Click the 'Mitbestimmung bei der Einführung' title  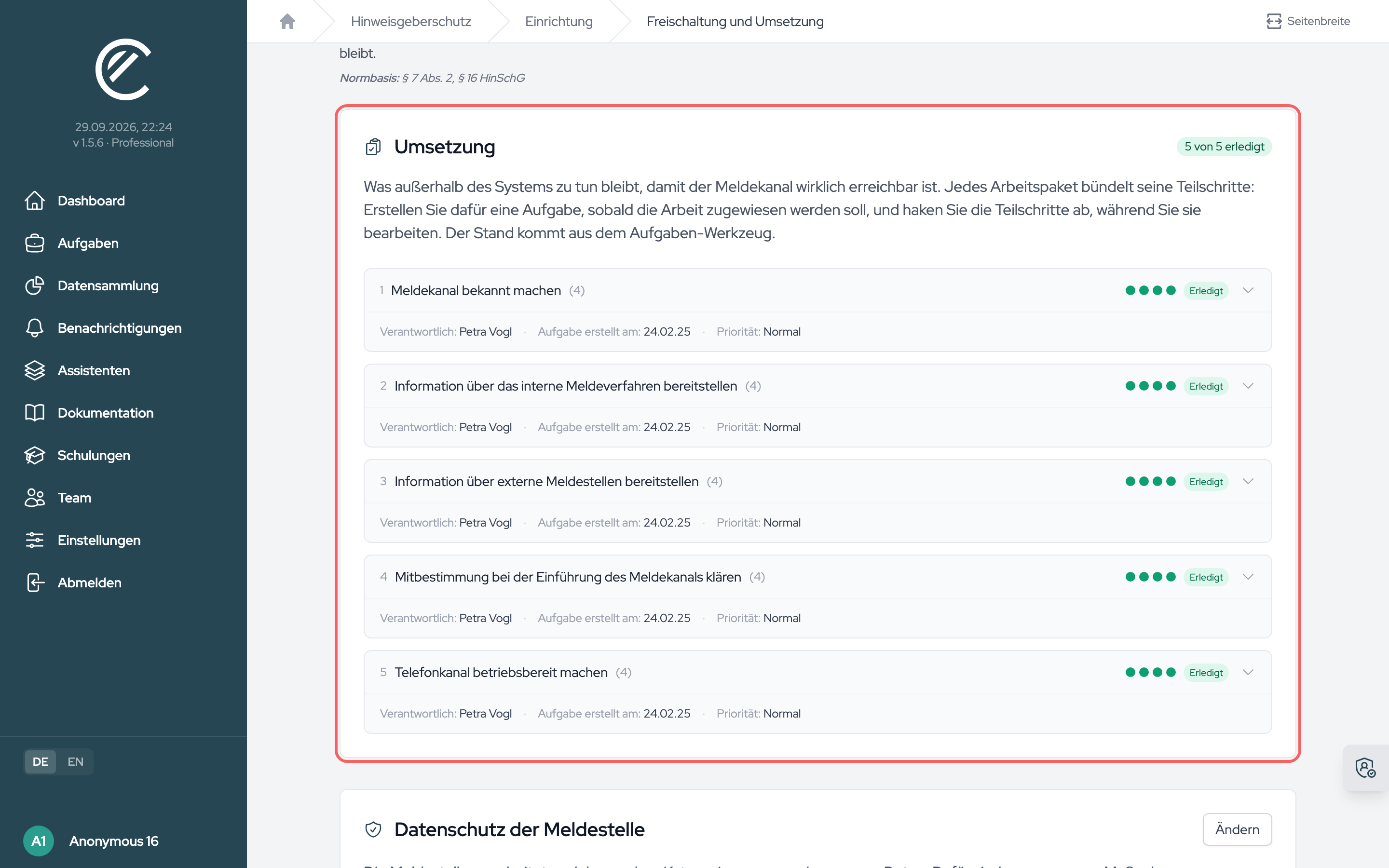click(568, 577)
